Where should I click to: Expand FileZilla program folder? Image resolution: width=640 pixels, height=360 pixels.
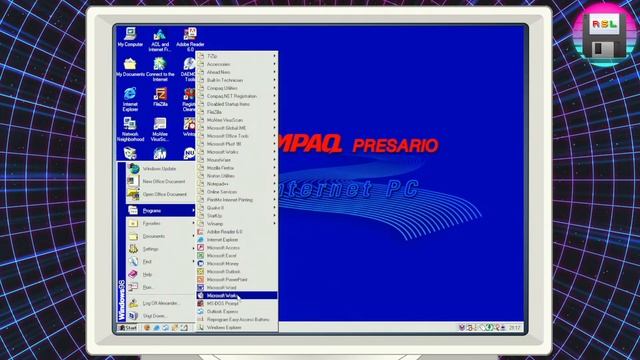pyautogui.click(x=237, y=112)
